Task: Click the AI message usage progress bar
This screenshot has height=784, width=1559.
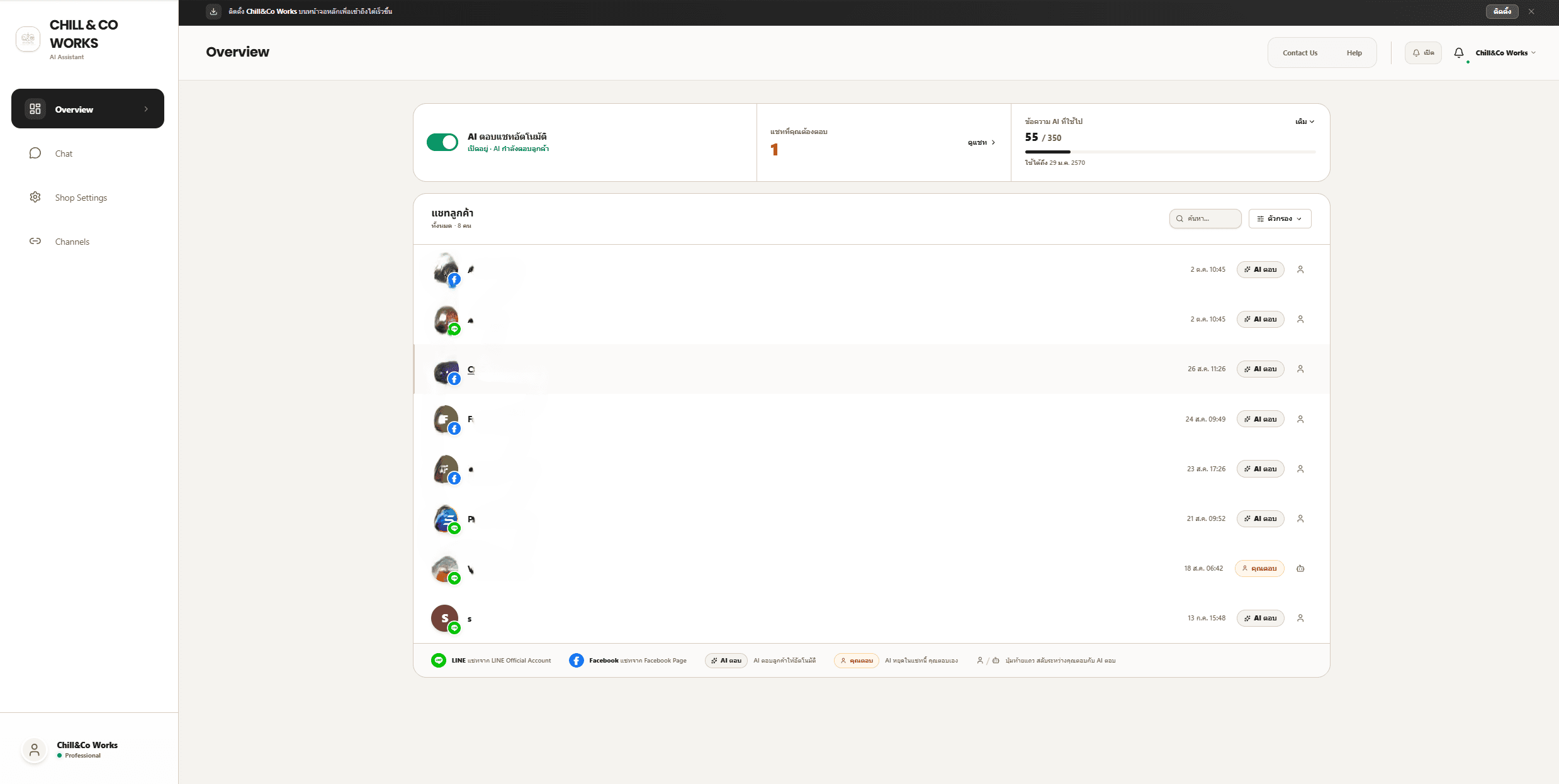Action: (1170, 152)
